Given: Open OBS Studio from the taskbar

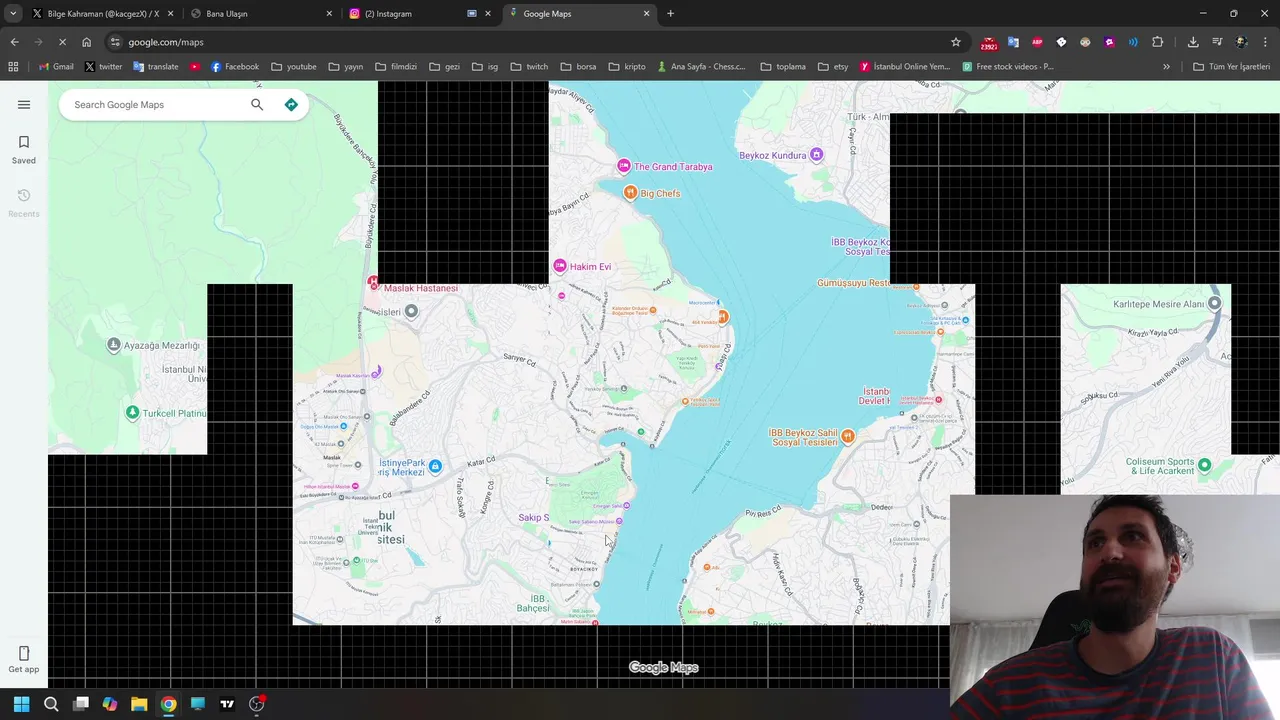Looking at the screenshot, I should [256, 704].
